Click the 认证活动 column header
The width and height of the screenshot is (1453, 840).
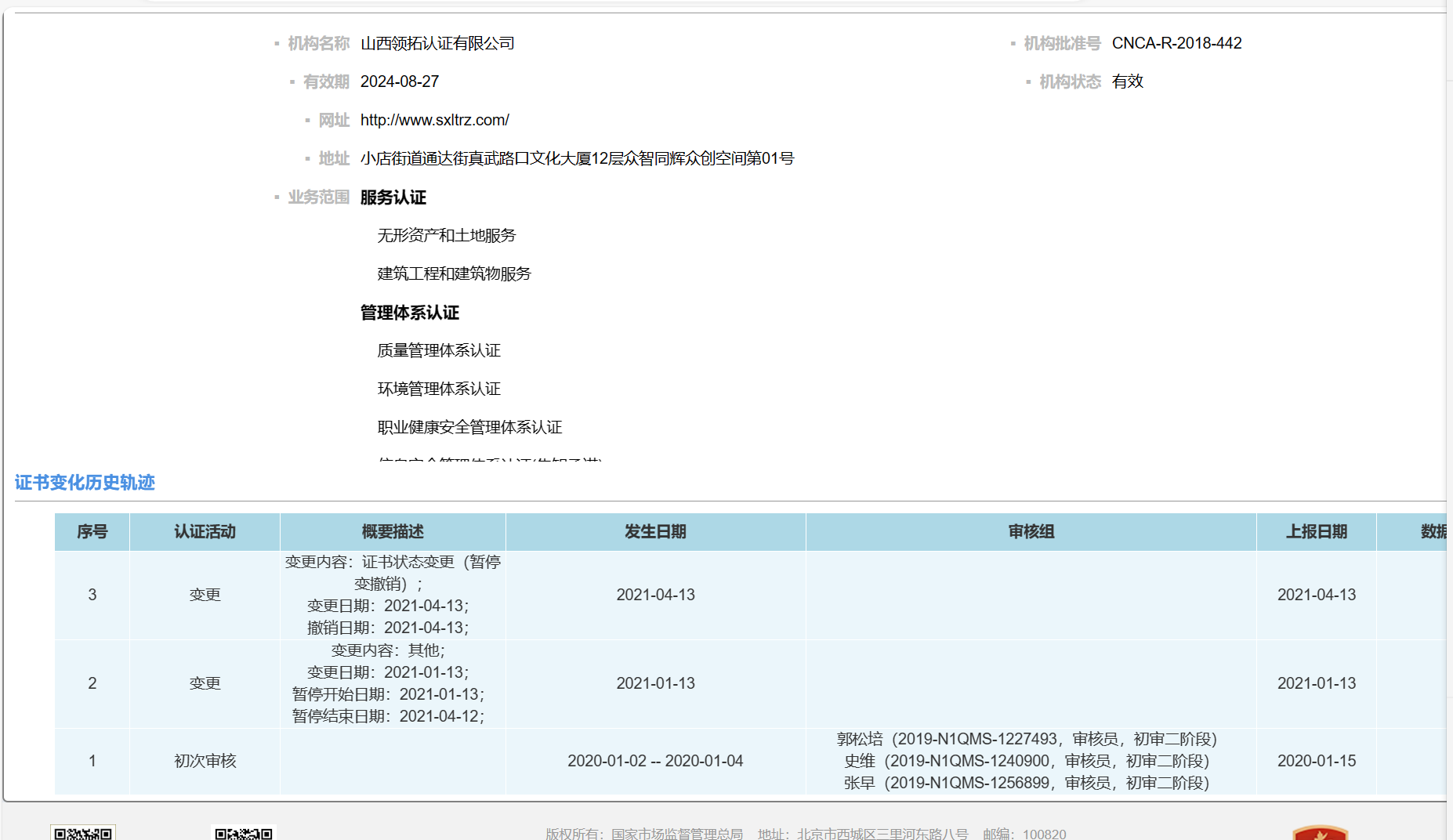(x=205, y=532)
